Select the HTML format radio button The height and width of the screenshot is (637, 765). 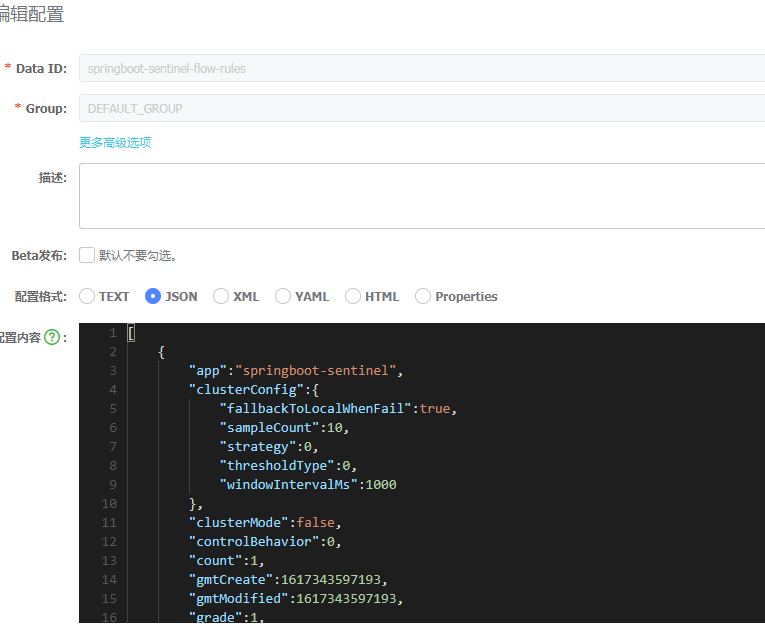pyautogui.click(x=353, y=296)
